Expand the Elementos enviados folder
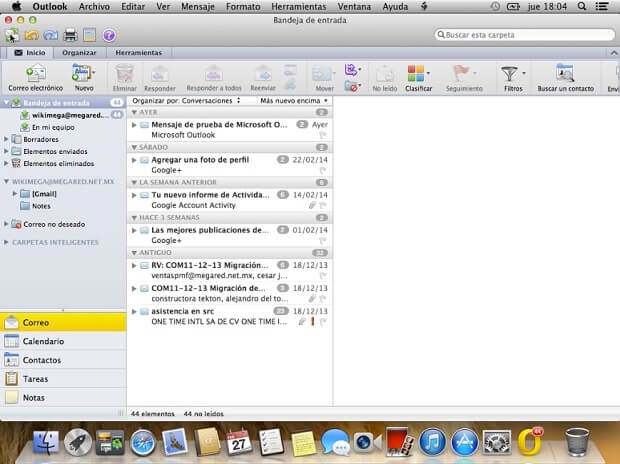 point(6,151)
